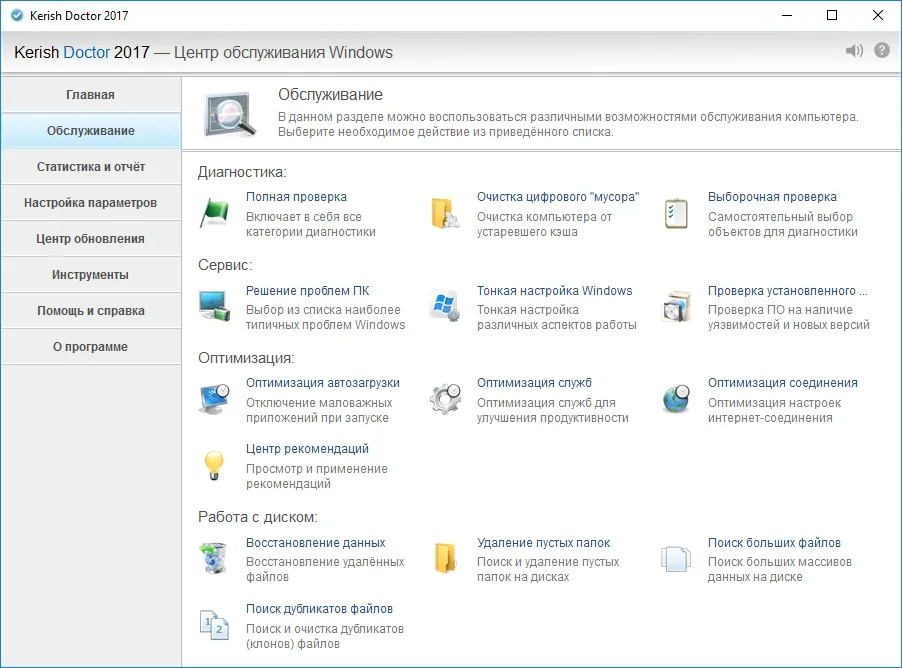The width and height of the screenshot is (902, 668).
Task: Maximize the Kerish Doctor window
Action: 832,16
